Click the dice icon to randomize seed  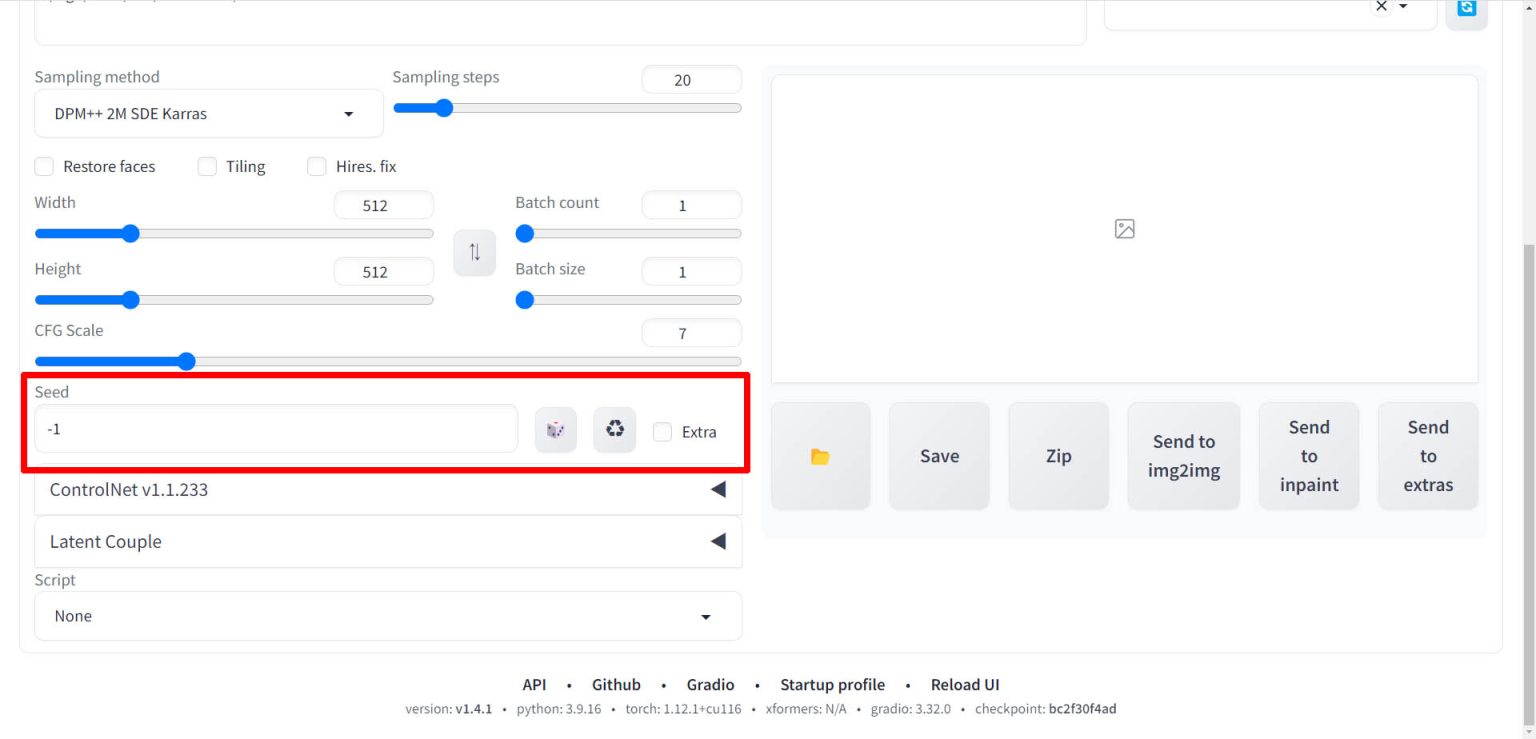555,430
